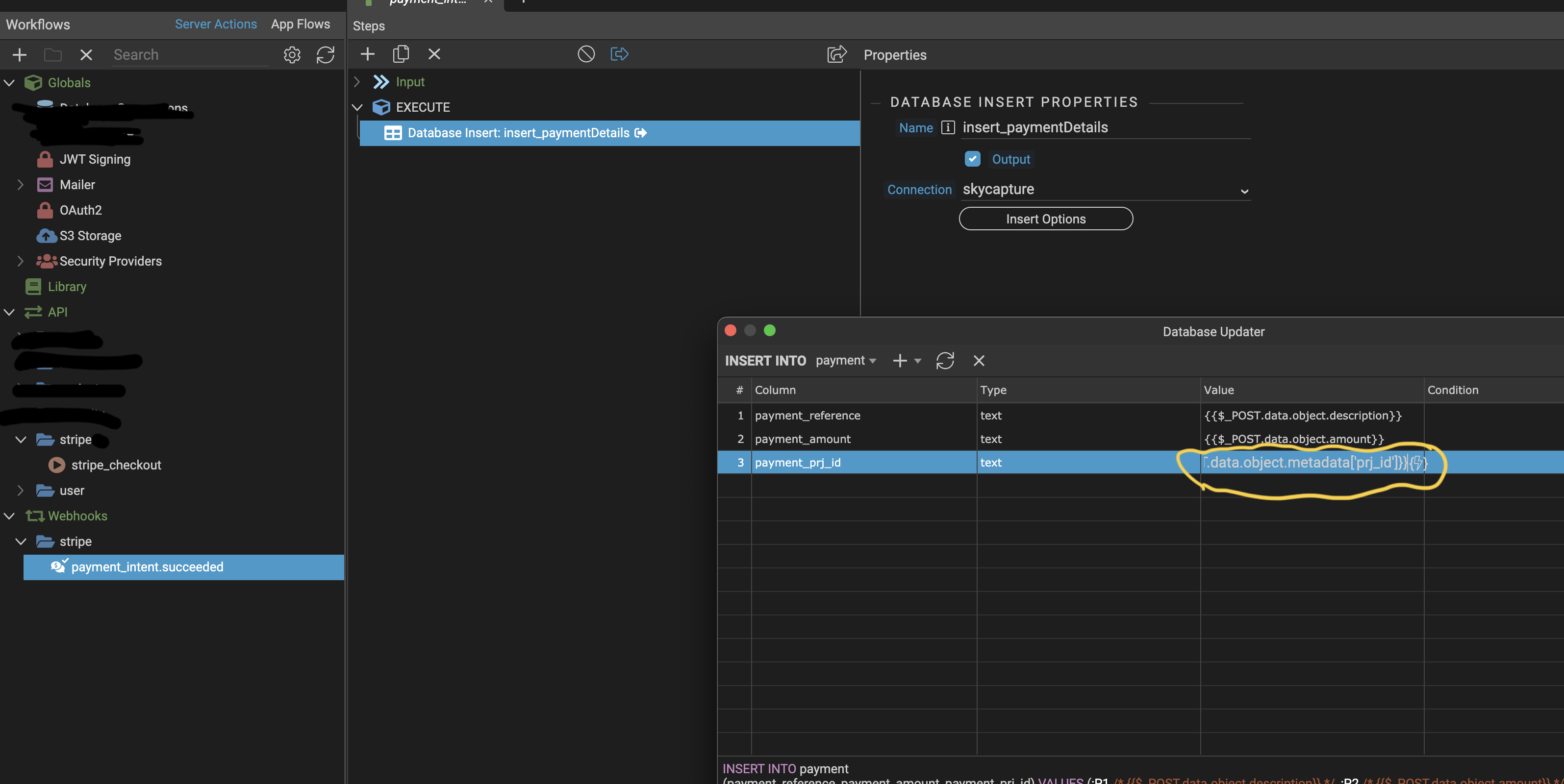Click the blue output arrow icon in Steps toolbar
Viewport: 1564px width, 784px height.
click(619, 54)
